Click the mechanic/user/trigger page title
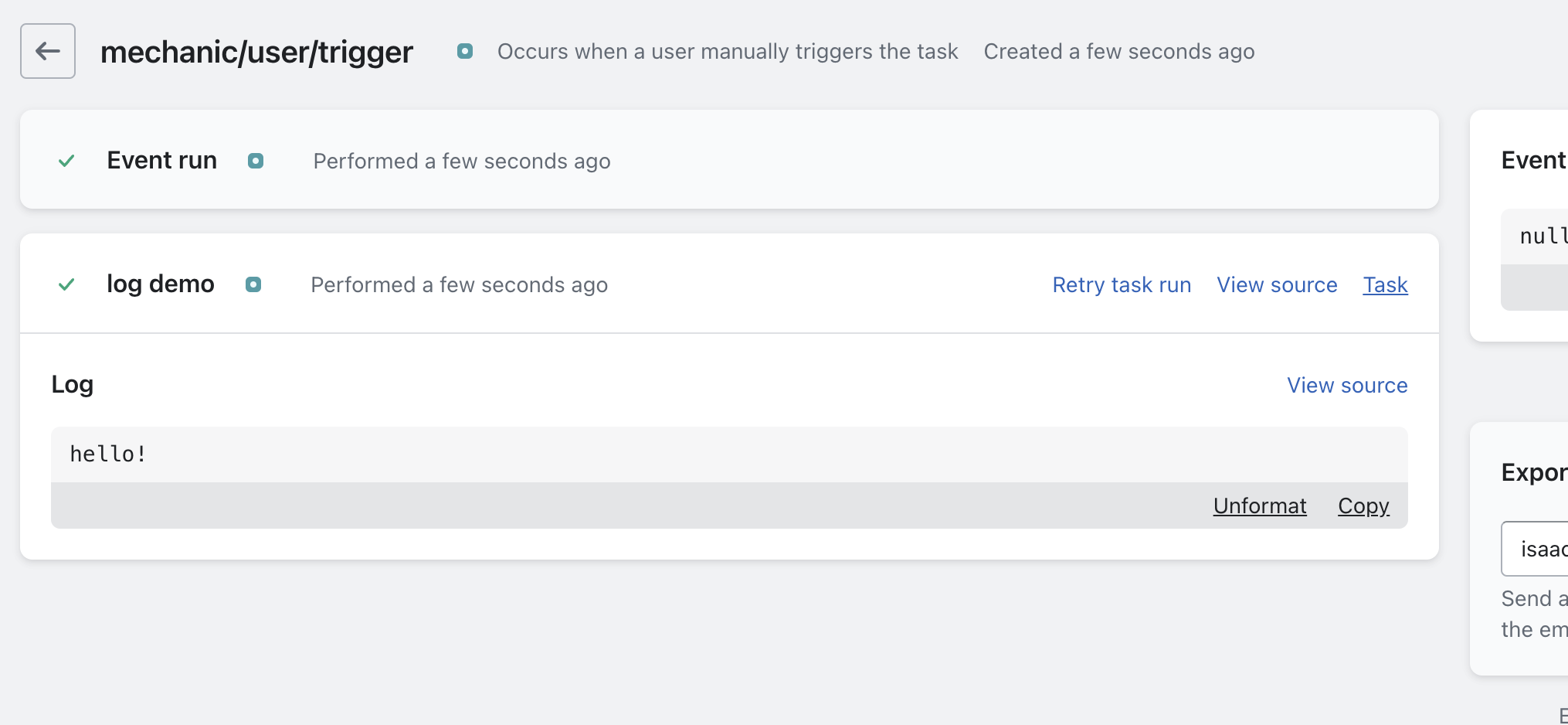 point(256,52)
